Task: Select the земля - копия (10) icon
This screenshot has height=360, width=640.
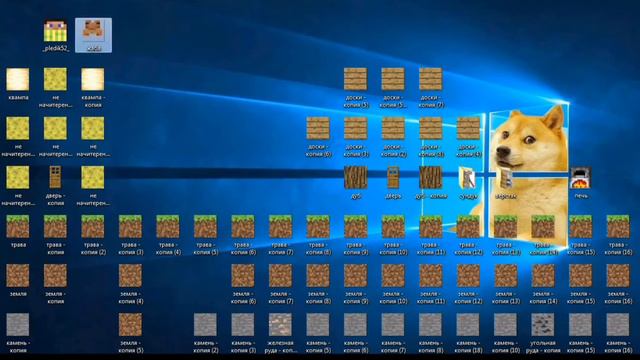Action: tap(393, 275)
